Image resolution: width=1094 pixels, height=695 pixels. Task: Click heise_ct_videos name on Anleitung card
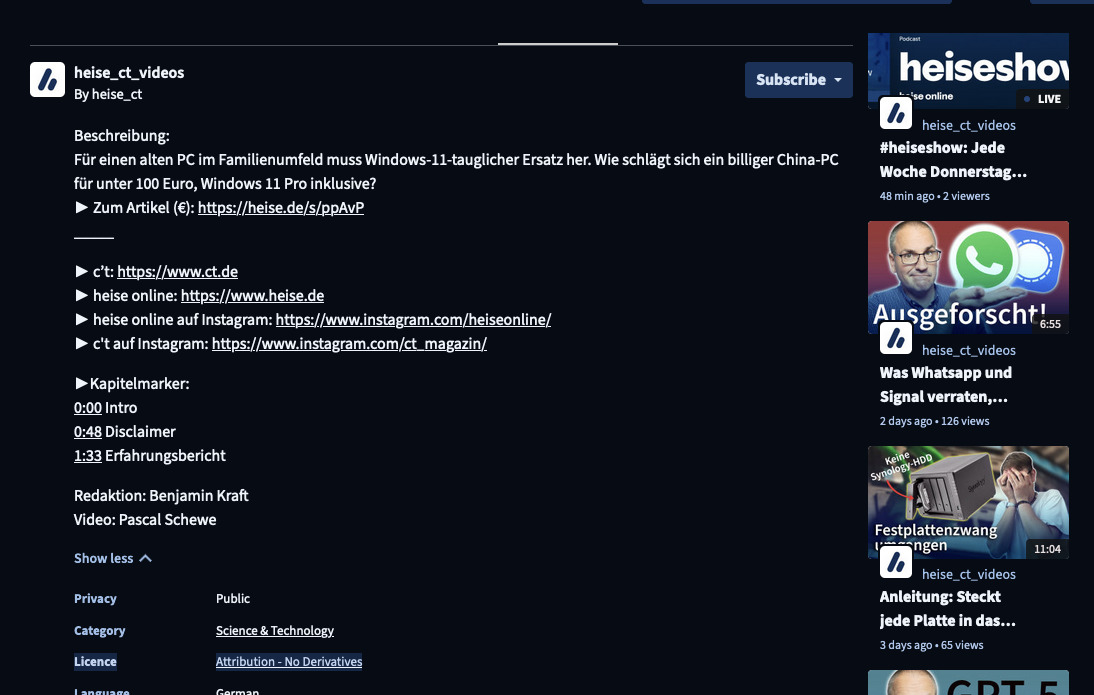pyautogui.click(x=968, y=574)
